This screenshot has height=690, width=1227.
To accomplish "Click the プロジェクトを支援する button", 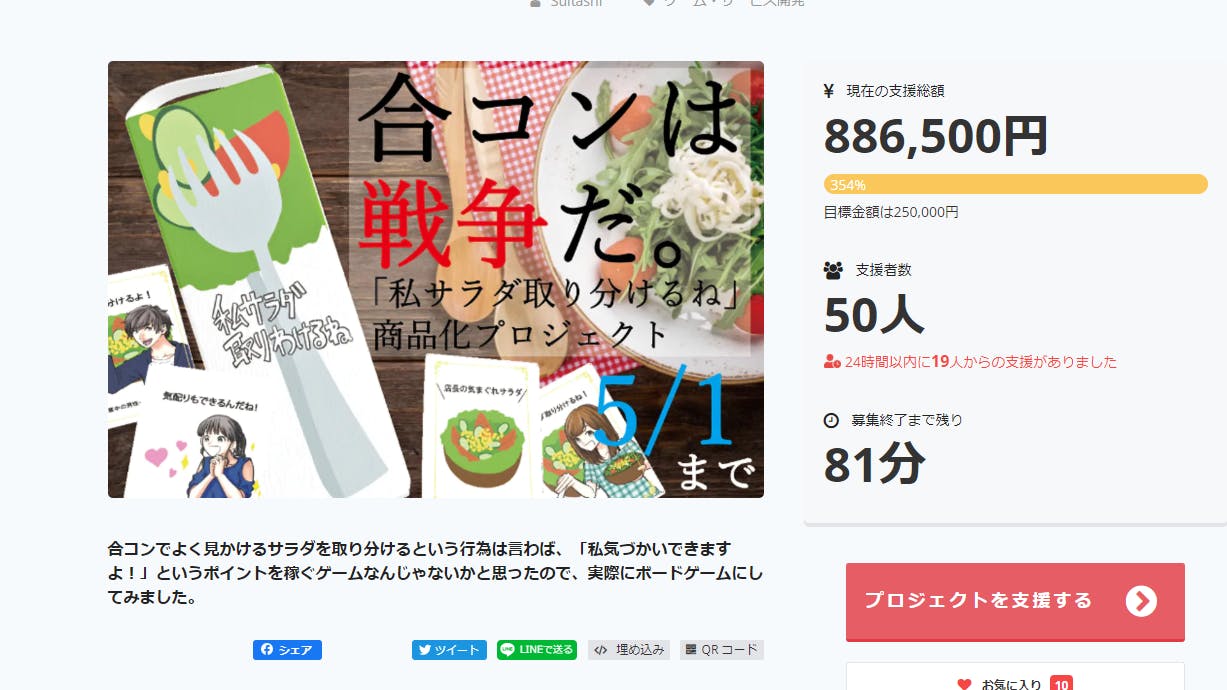I will click(1015, 601).
